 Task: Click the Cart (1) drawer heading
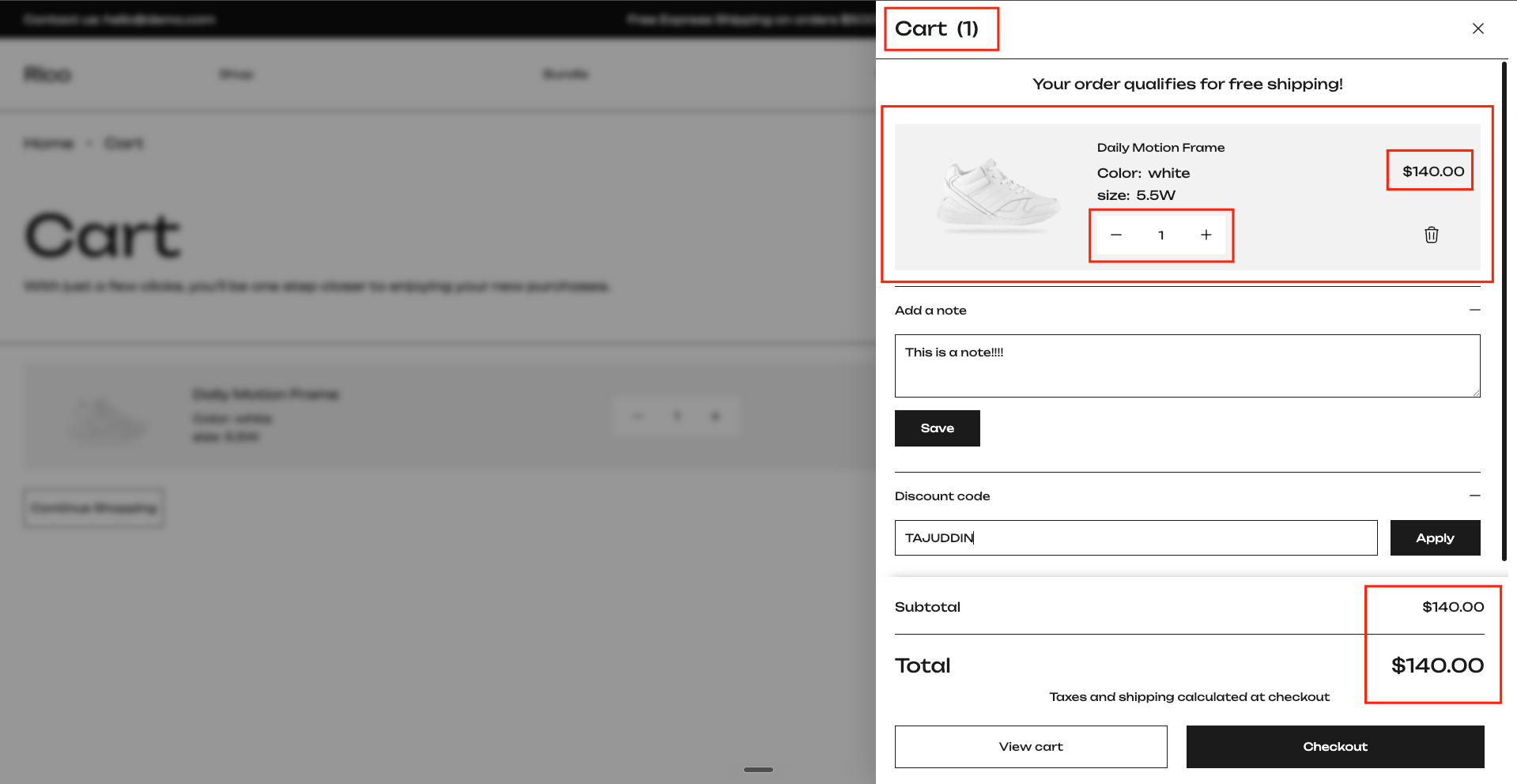(x=937, y=29)
